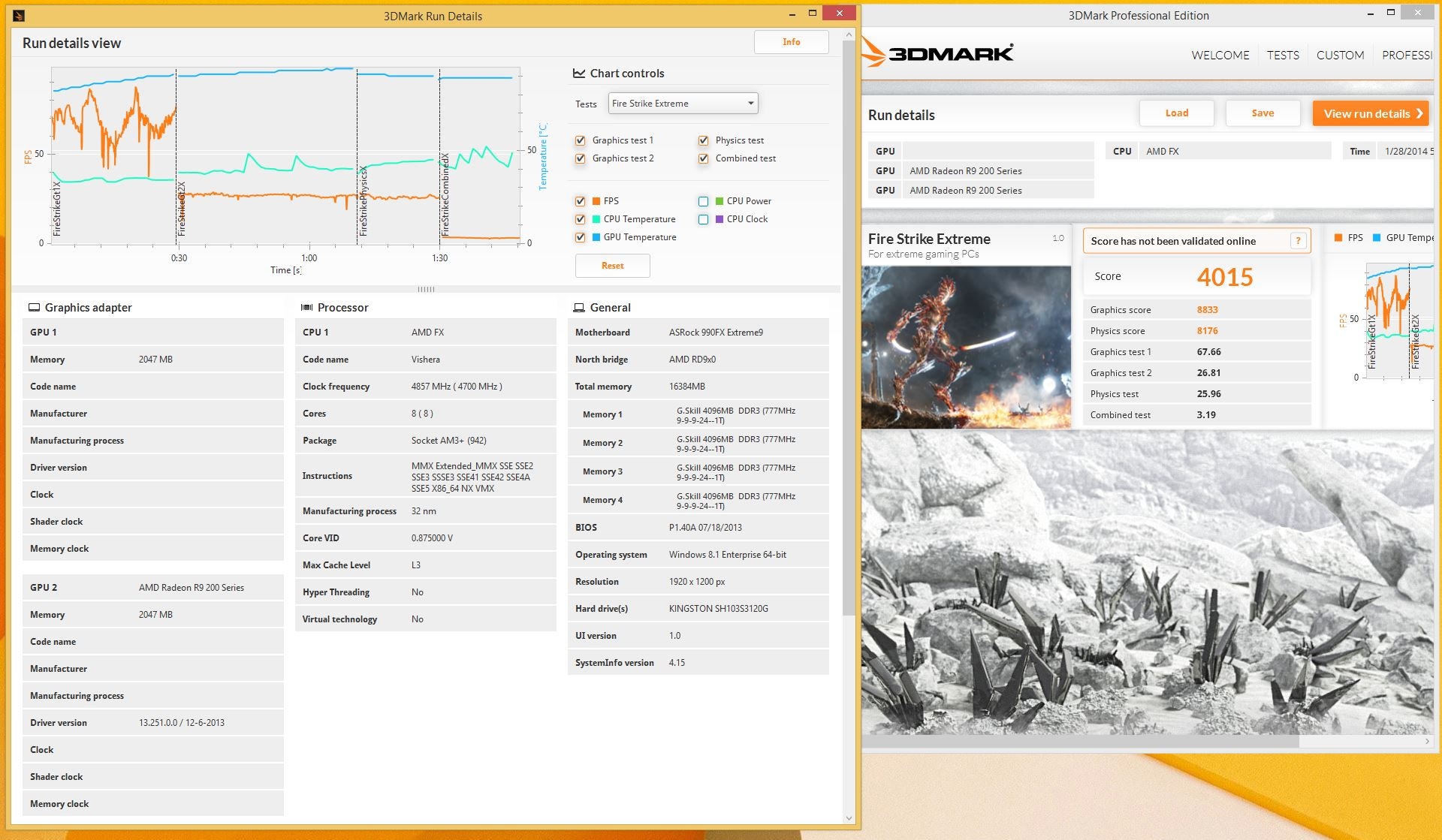The width and height of the screenshot is (1442, 840).
Task: Click the BIOS value P1.40A 07/18/2013
Action: click(x=705, y=528)
